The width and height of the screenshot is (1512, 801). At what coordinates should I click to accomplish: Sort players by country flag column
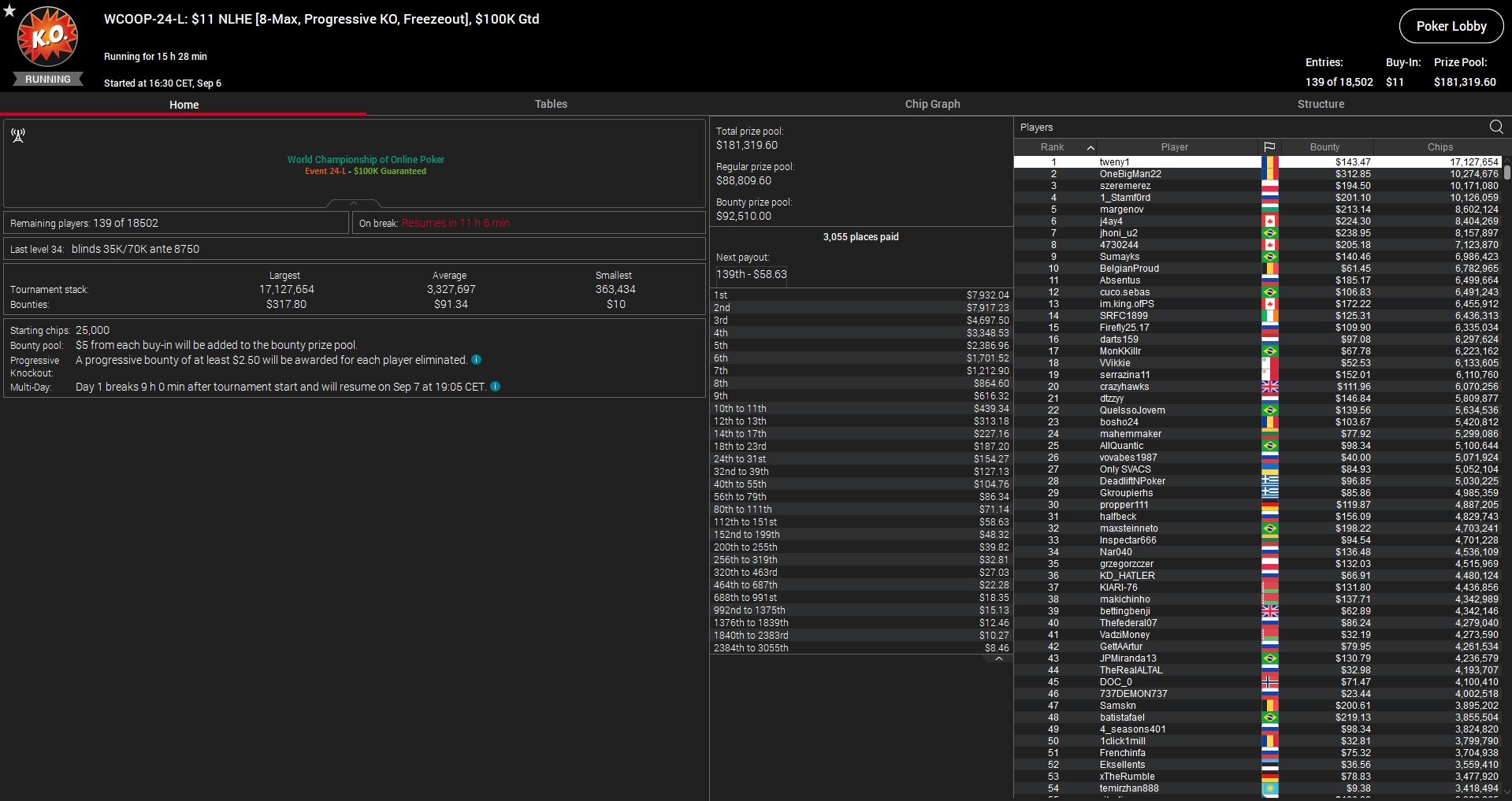pos(1269,147)
